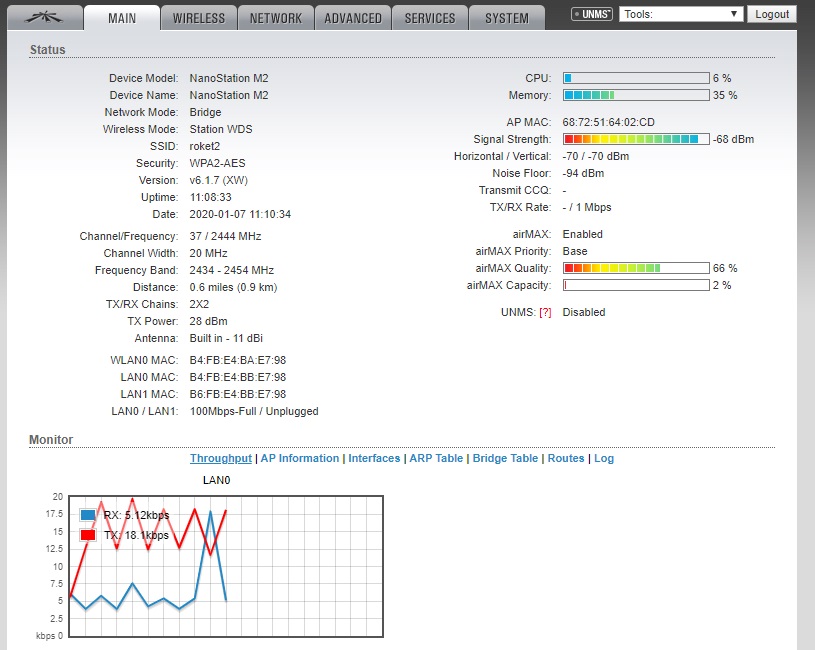Viewport: 815px width, 650px height.
Task: Click the airMAX Capacity bar
Action: (x=636, y=285)
